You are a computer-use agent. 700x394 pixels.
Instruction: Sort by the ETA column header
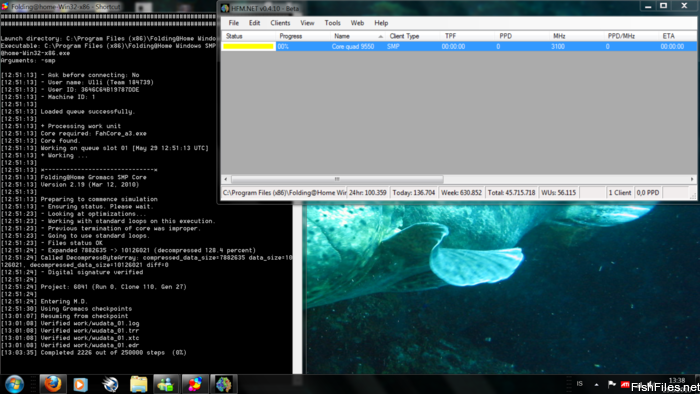(x=678, y=36)
